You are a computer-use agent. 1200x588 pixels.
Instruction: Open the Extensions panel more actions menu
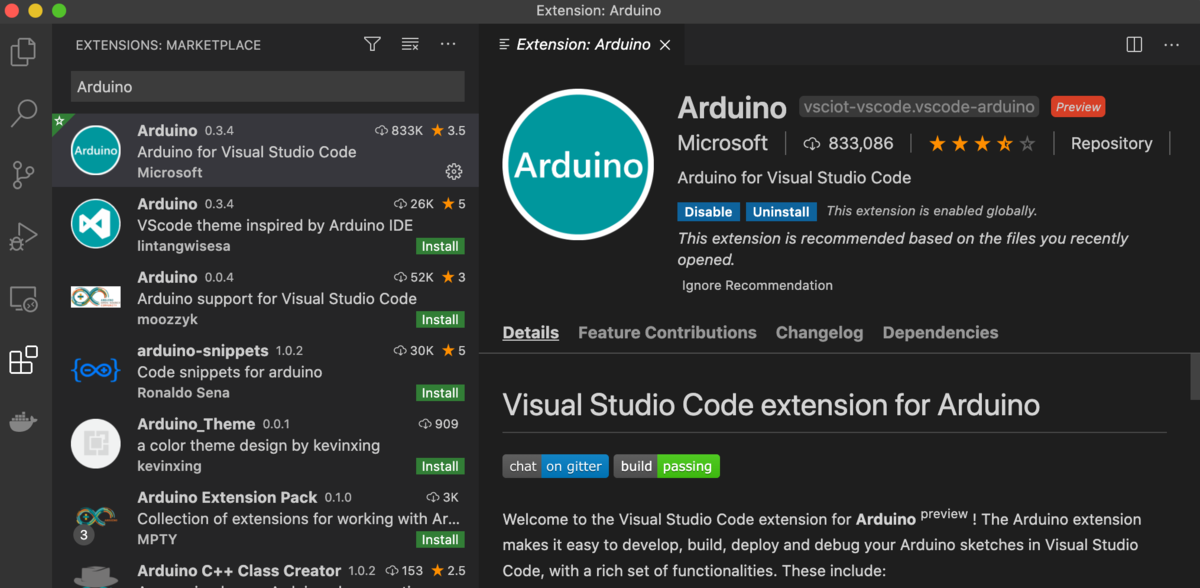point(448,44)
